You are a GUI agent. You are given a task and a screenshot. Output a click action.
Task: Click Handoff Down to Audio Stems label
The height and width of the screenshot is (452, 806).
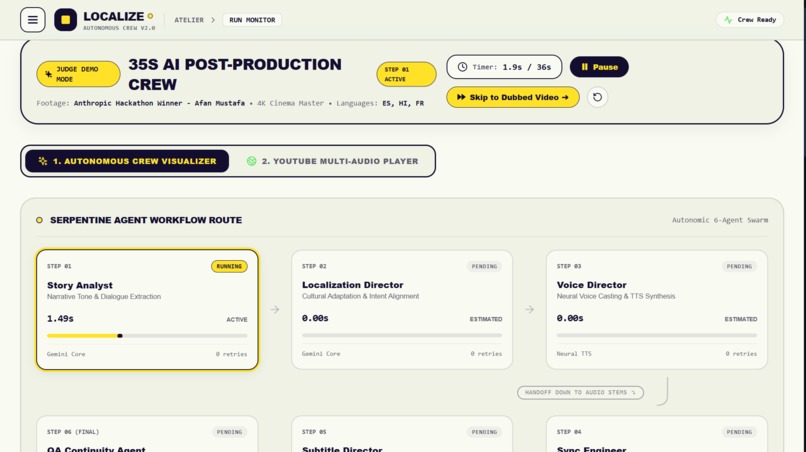pos(580,392)
